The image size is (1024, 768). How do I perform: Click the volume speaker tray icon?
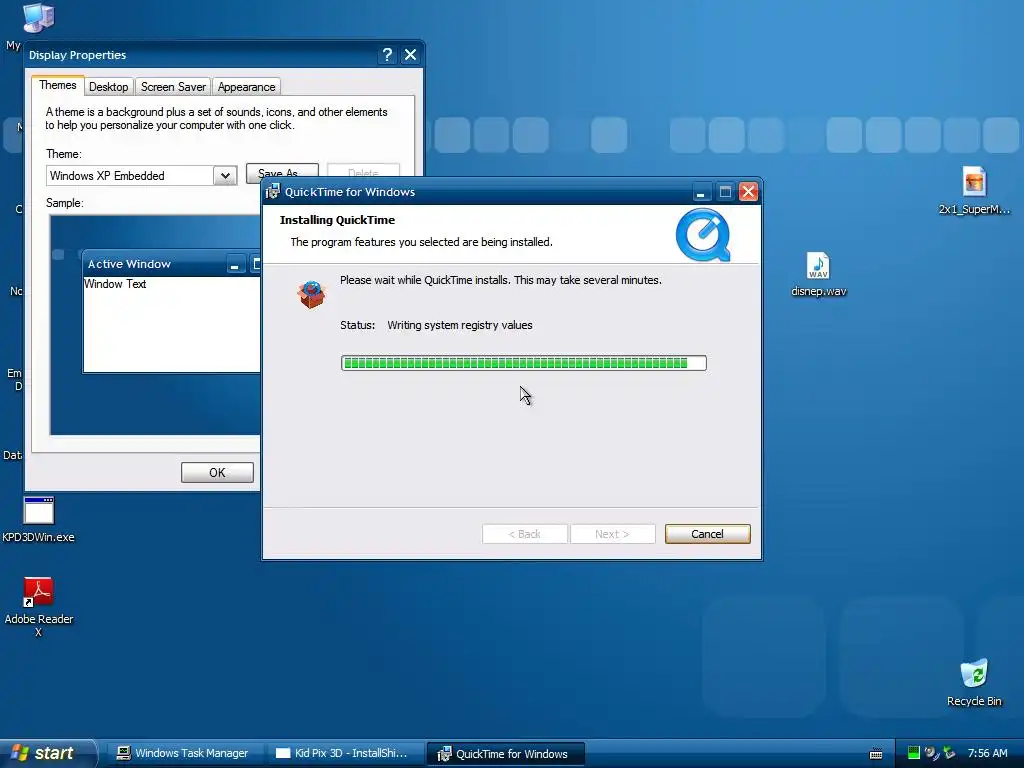[x=931, y=753]
